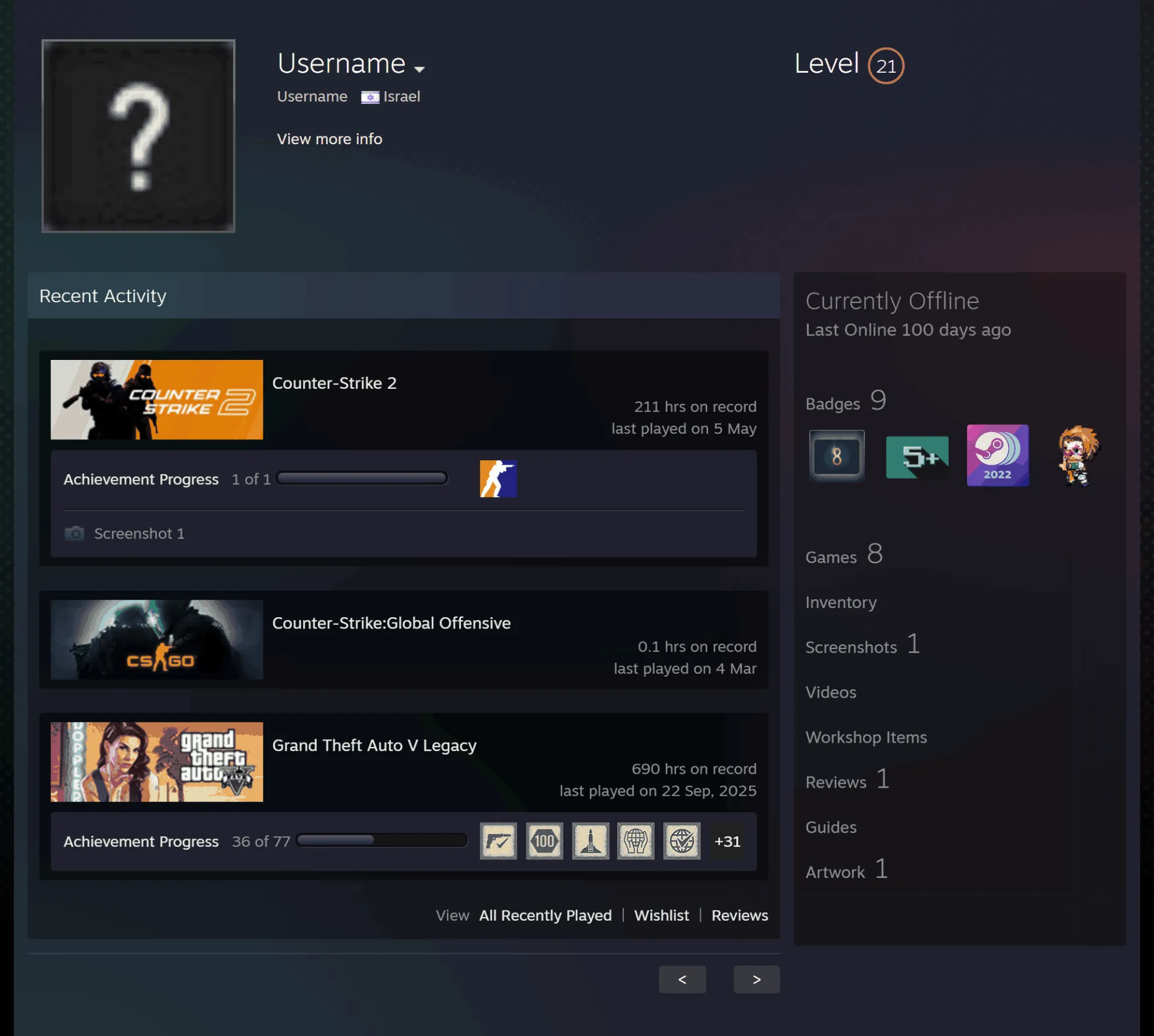Open the GTA V globe-with-checkmark achievement icon
Viewport: 1154px width, 1036px height.
[682, 841]
